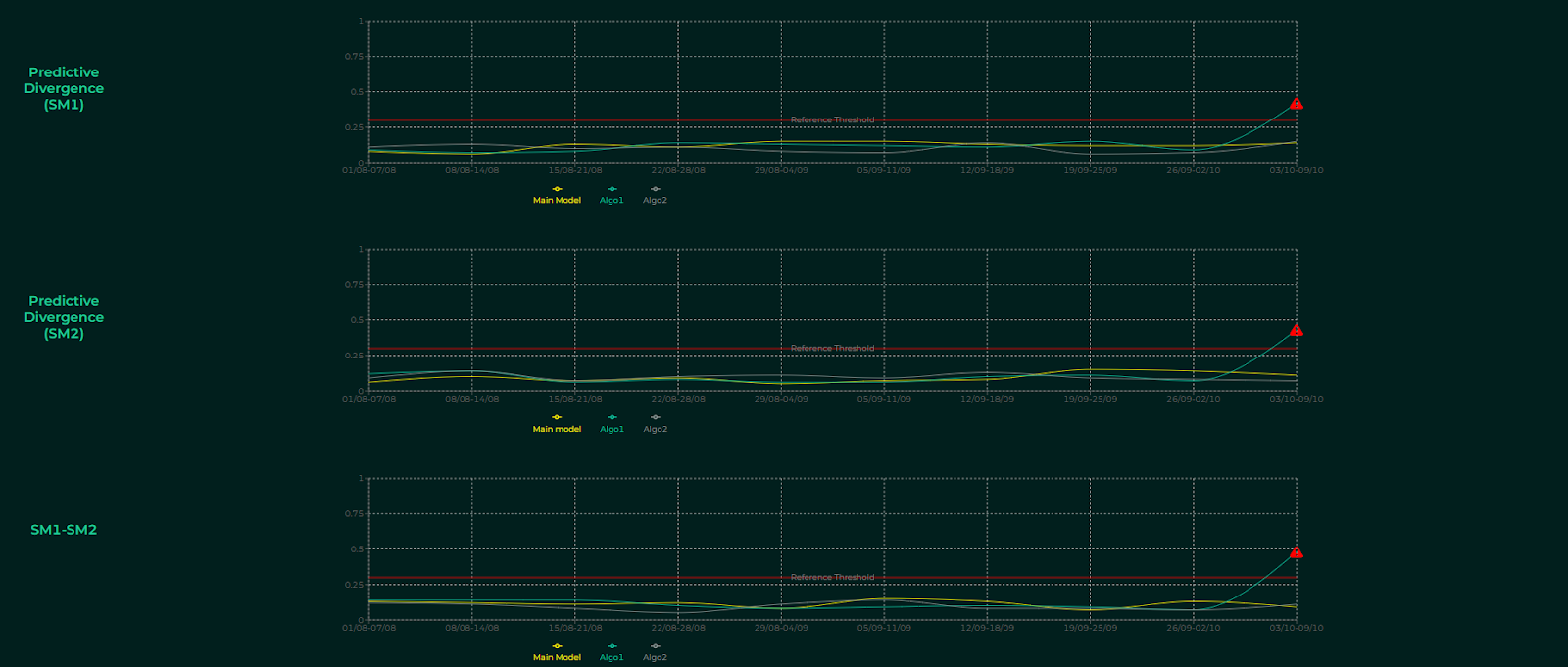Click 08/08-14/08 axis label on SM1 chart

click(472, 170)
